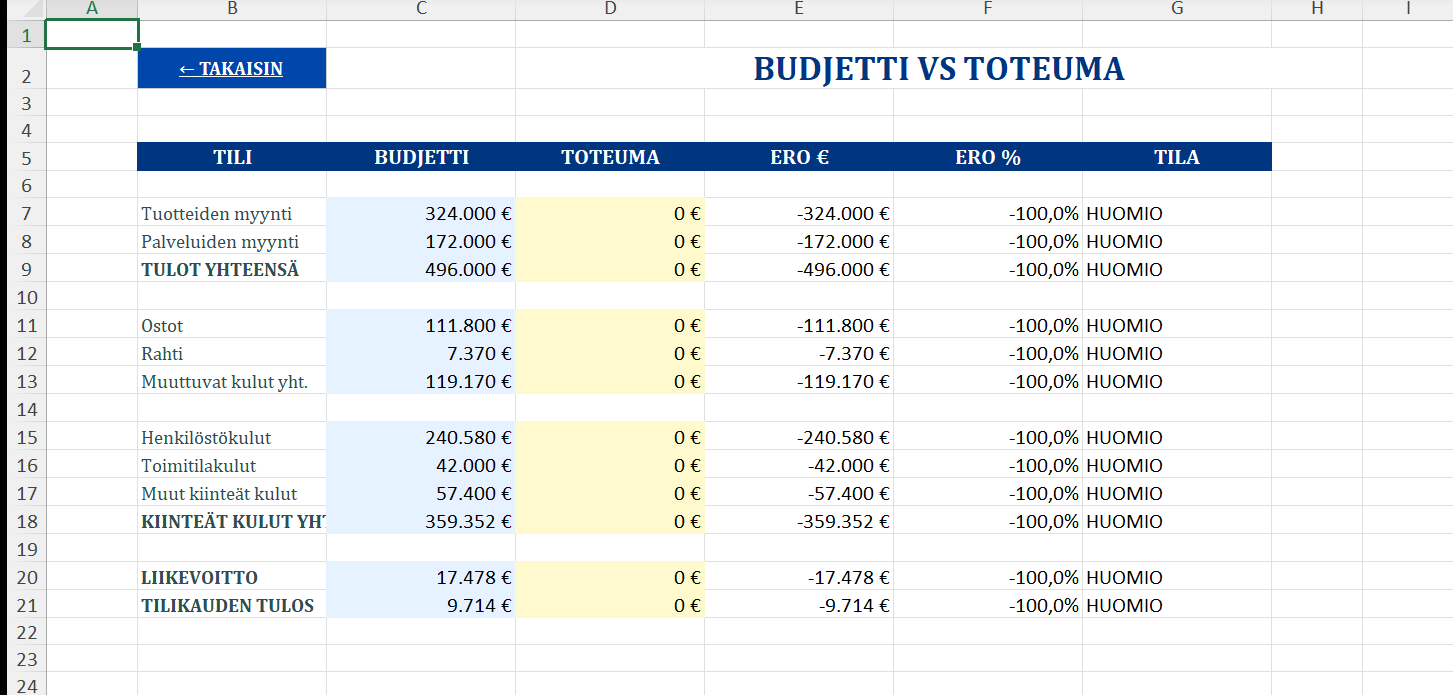Select row 20 header
The height and width of the screenshot is (695, 1453).
[x=26, y=577]
